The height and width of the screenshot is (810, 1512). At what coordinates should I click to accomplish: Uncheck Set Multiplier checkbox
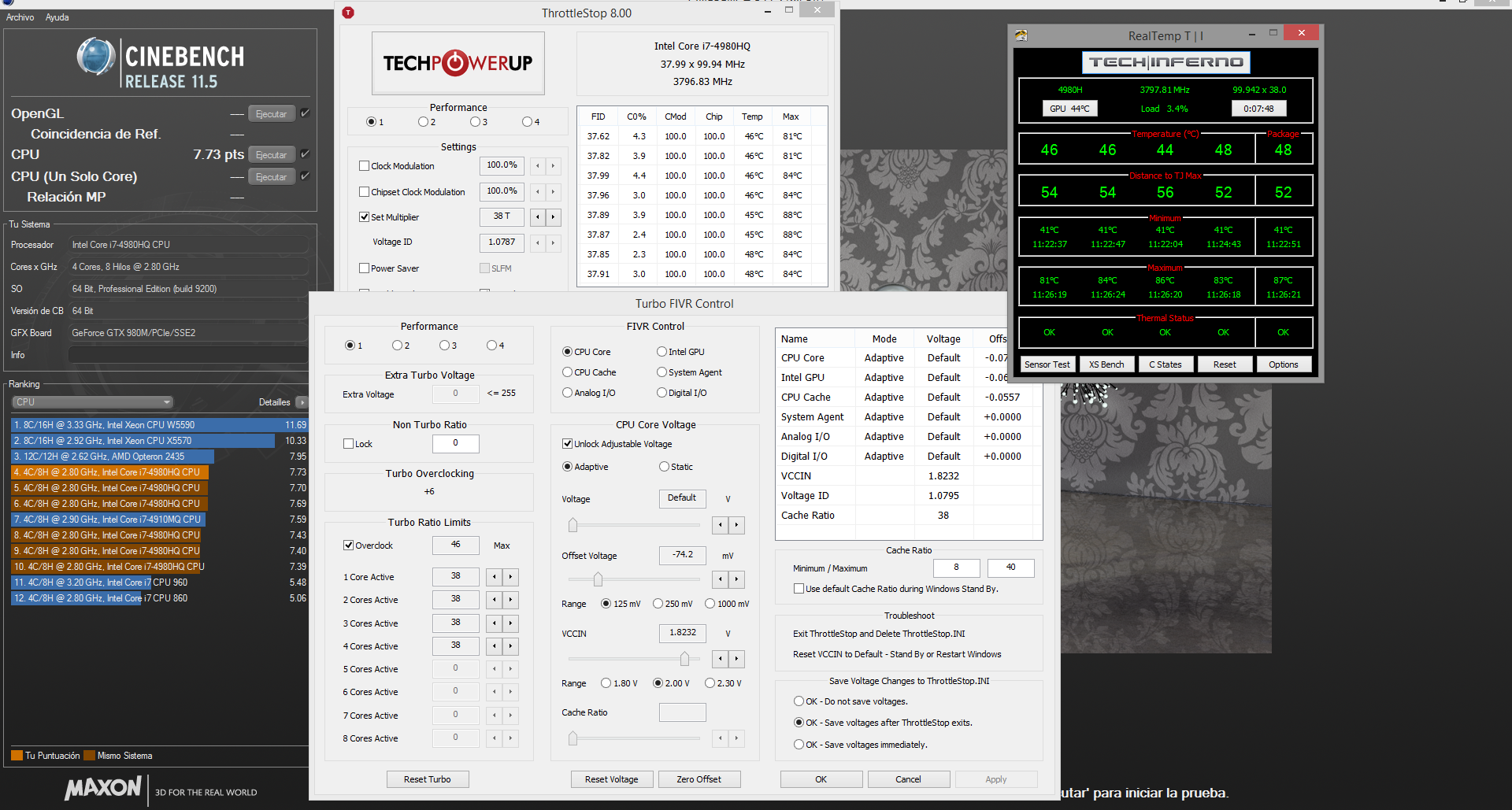(364, 217)
